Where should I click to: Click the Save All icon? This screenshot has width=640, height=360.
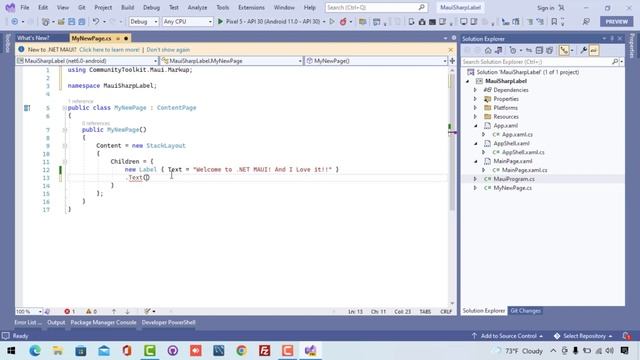point(82,22)
